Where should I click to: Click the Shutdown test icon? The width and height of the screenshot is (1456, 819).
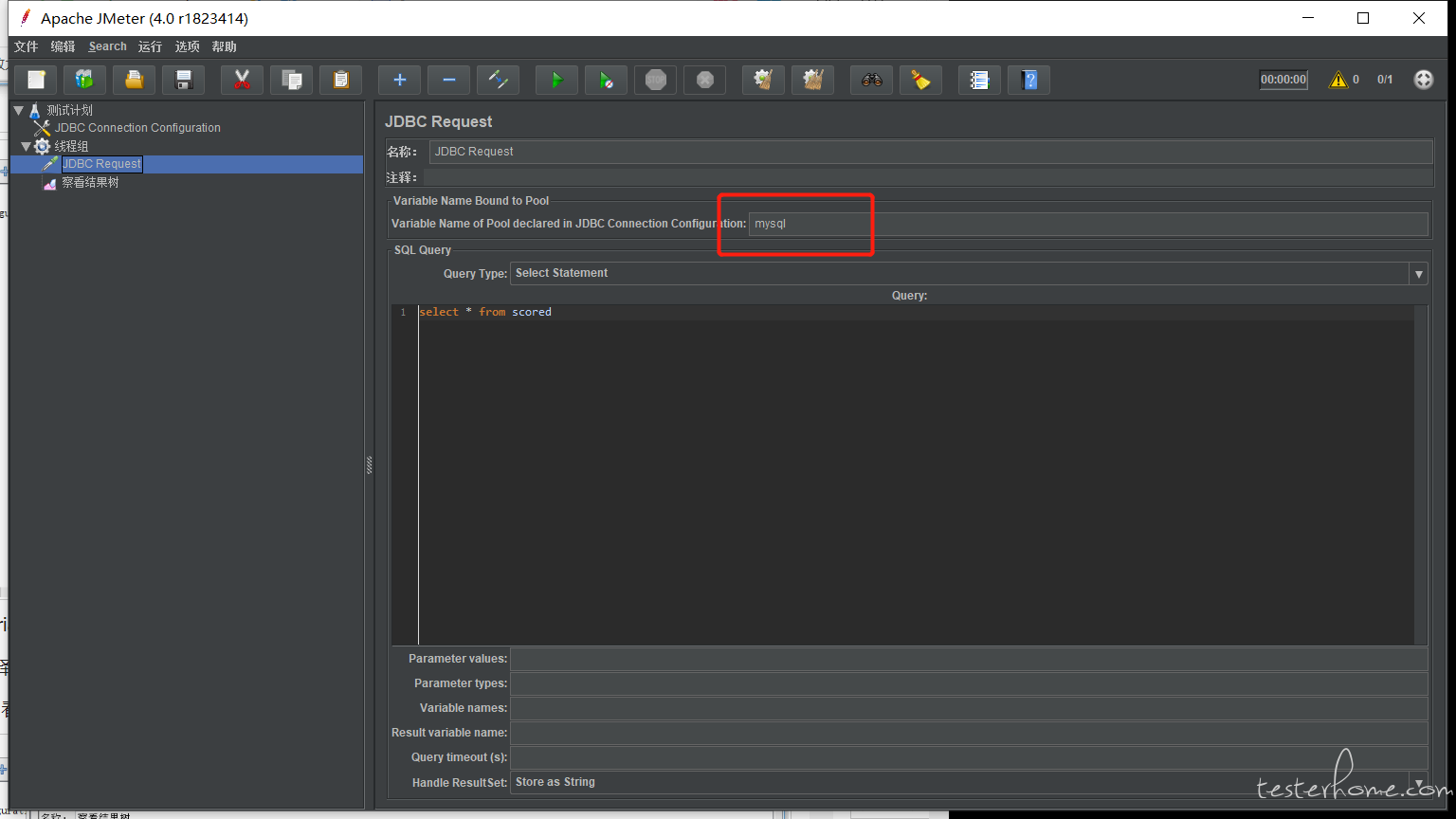(x=705, y=80)
